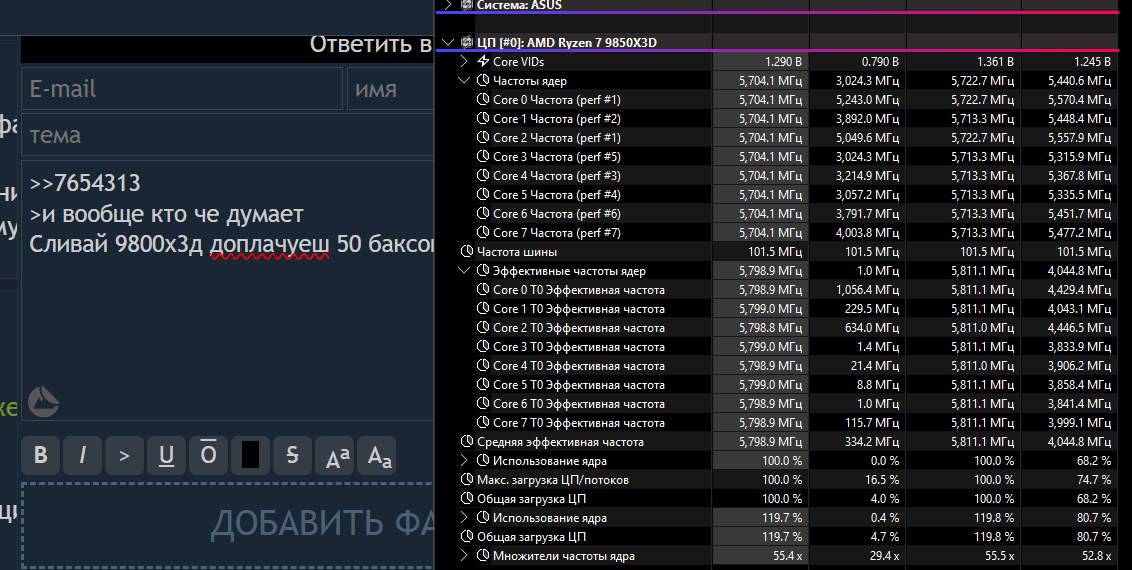Apply strikethrough with the S button
The width and height of the screenshot is (1132, 570).
[292, 455]
